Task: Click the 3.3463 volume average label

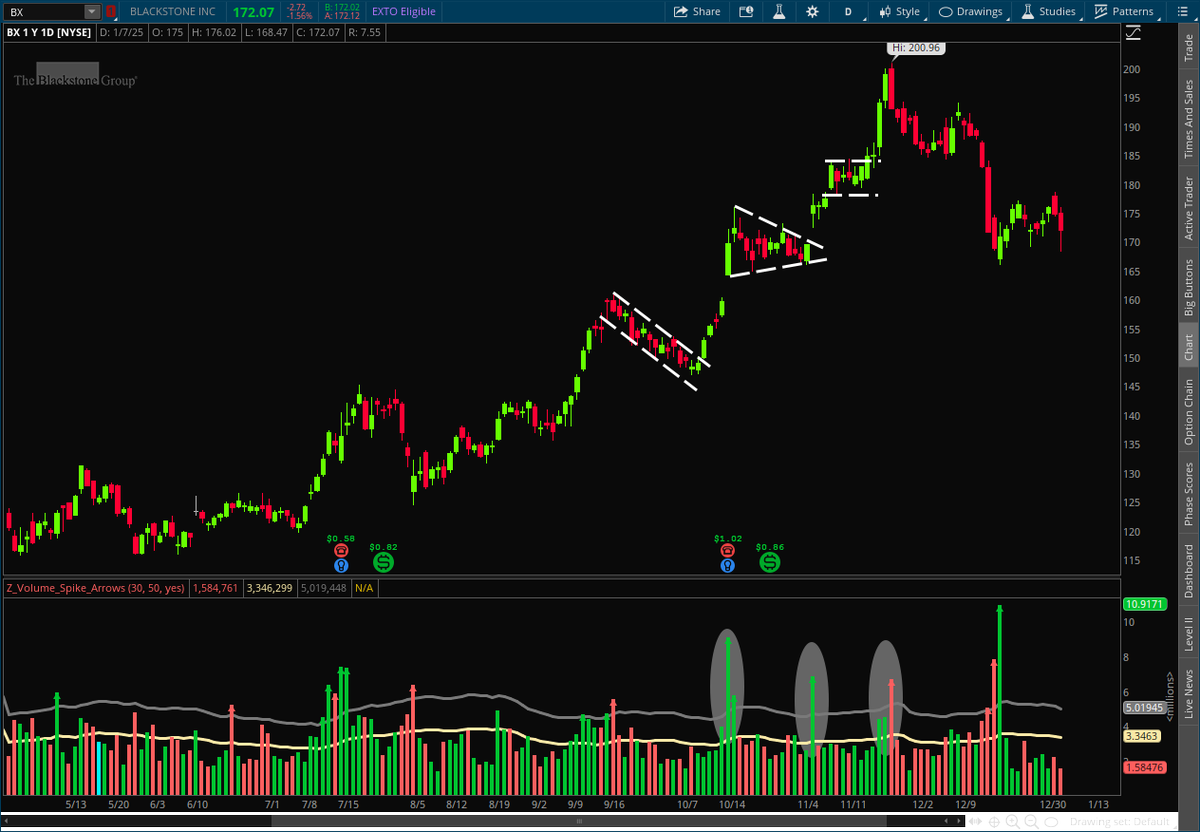Action: pos(1140,736)
